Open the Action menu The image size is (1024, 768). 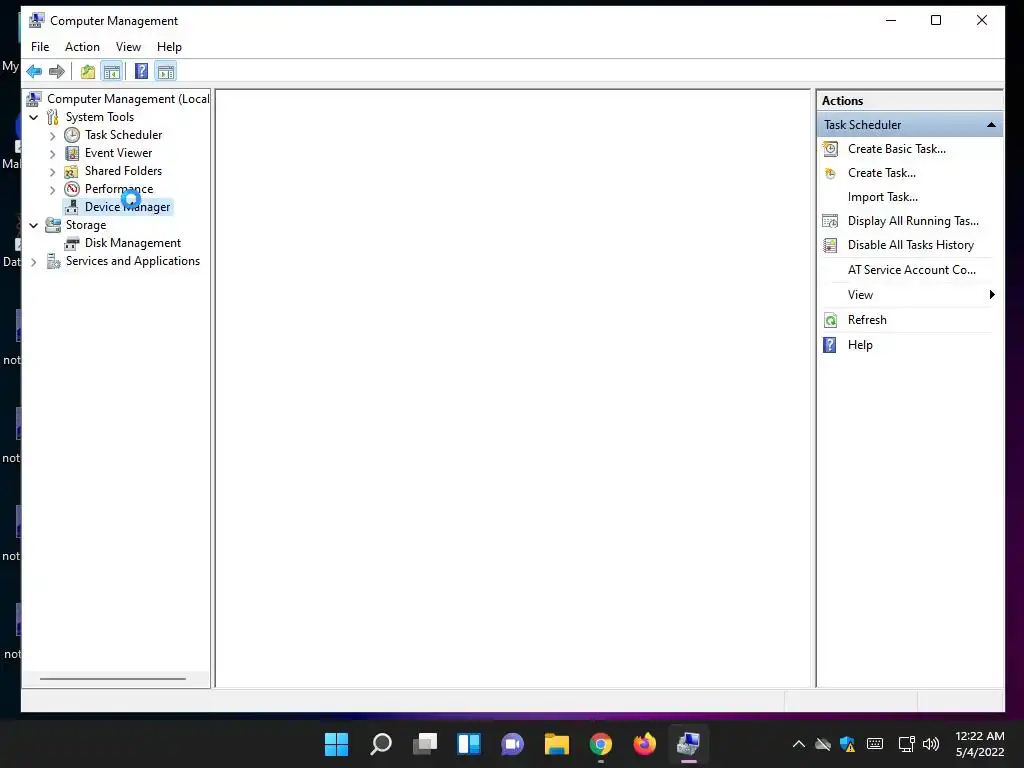[82, 47]
